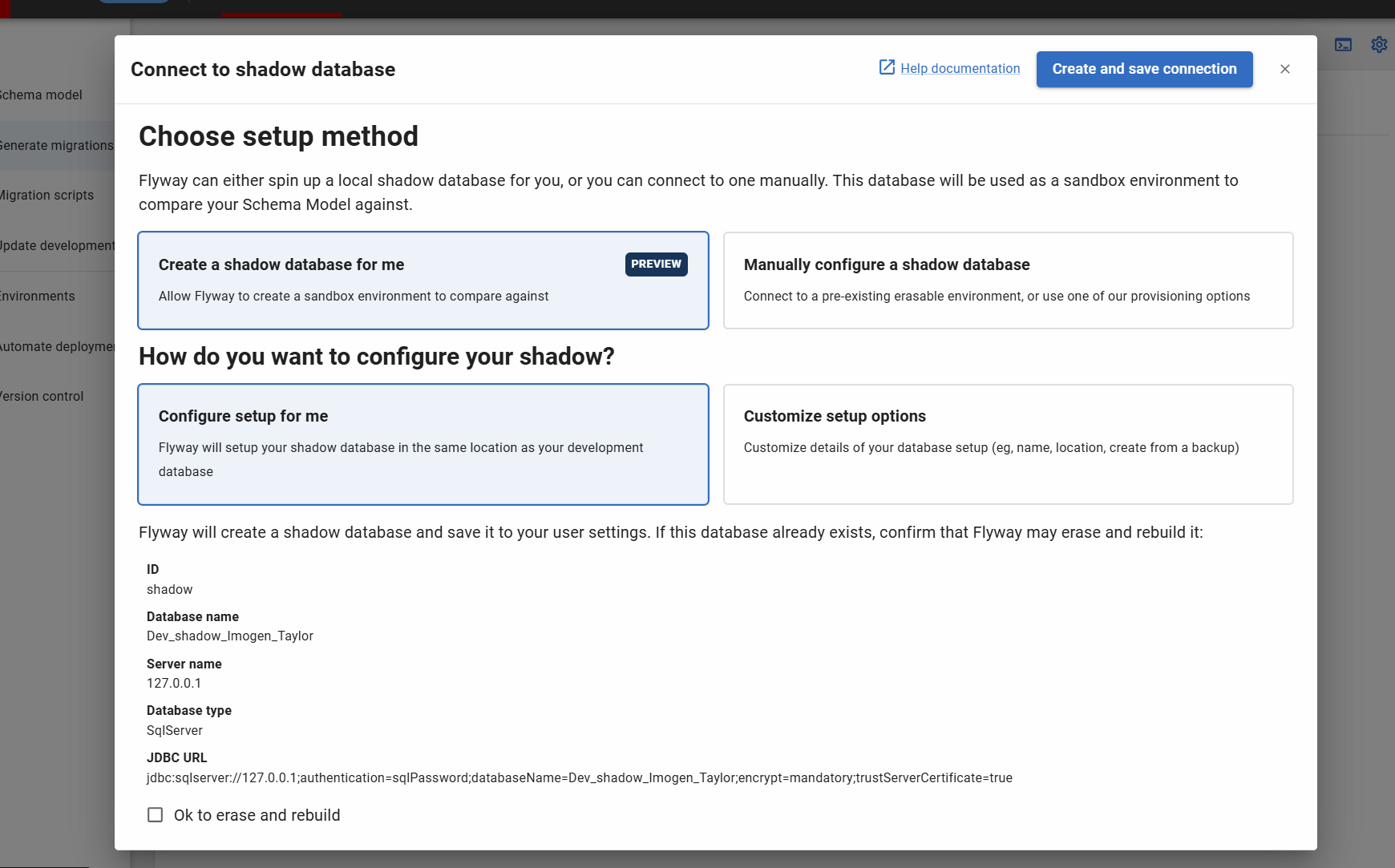Click the external link icon beside Help documentation
The width and height of the screenshot is (1395, 868).
[887, 68]
